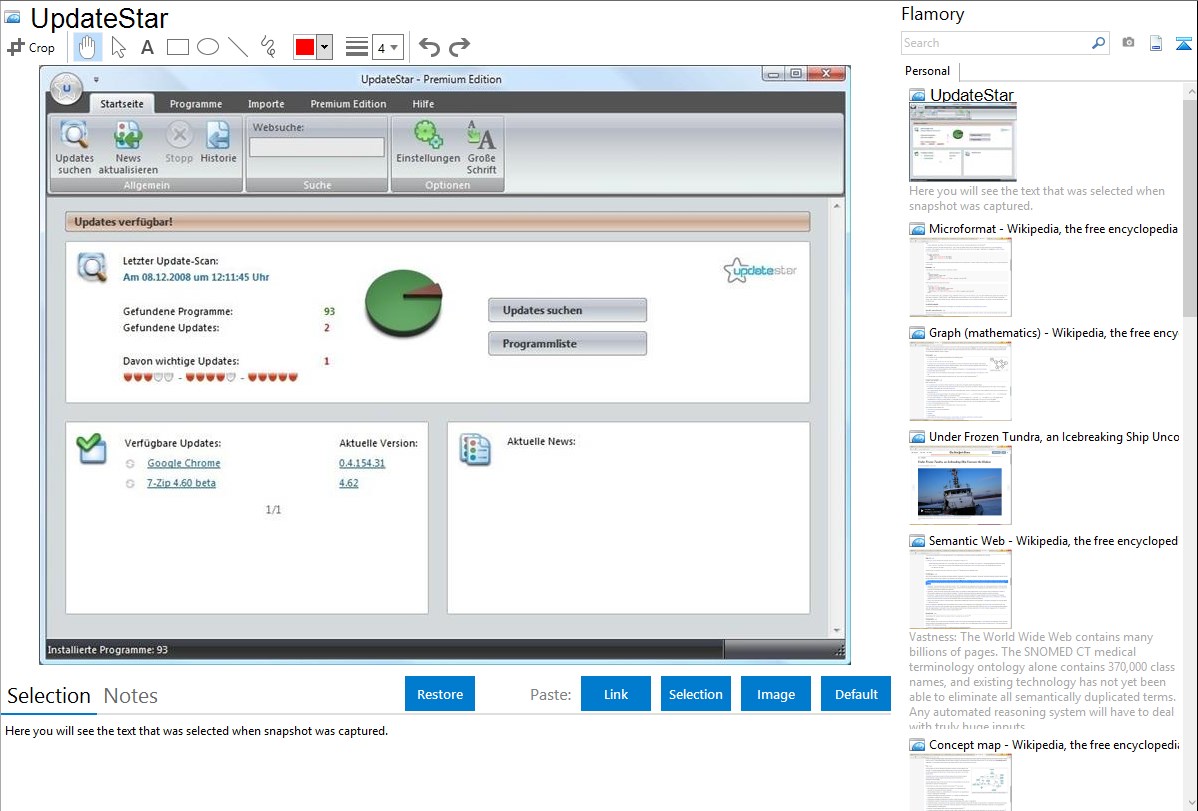The image size is (1198, 811).
Task: Click version link 0.4.154.31
Action: click(x=362, y=463)
